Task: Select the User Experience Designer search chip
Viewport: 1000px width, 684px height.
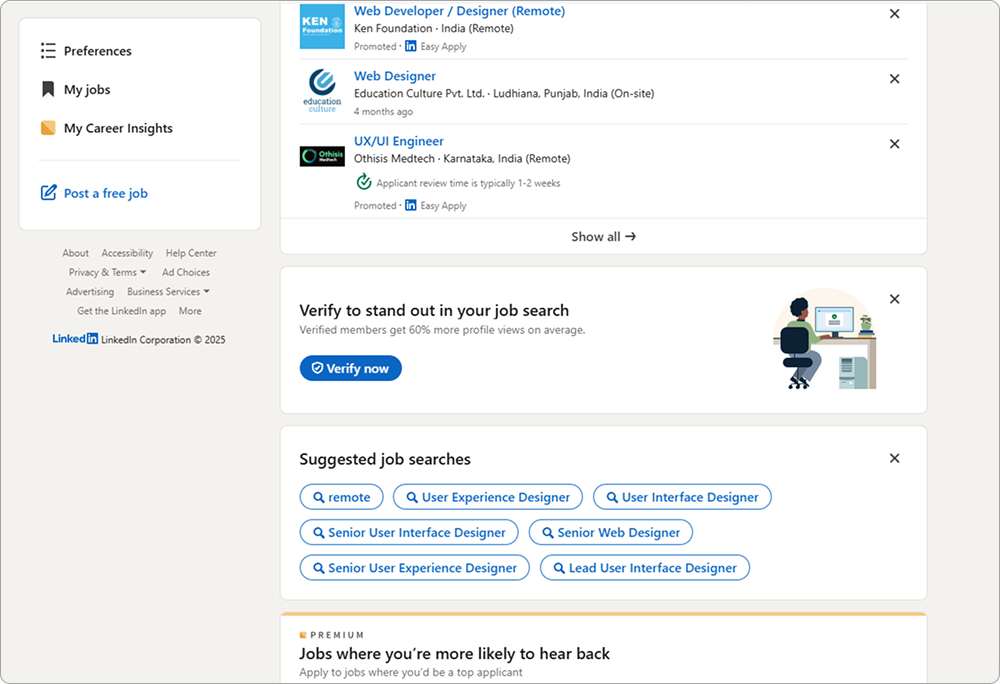Action: pos(488,497)
